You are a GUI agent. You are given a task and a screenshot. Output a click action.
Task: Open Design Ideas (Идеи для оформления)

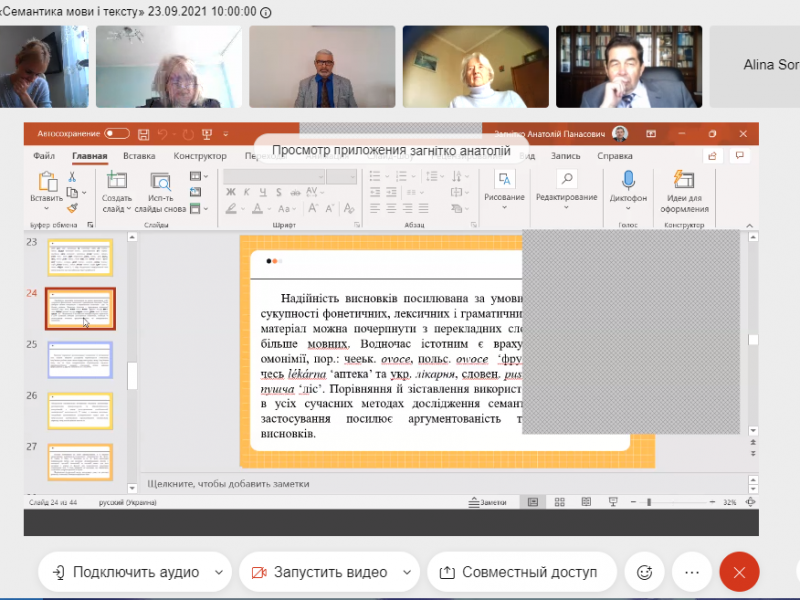click(685, 180)
